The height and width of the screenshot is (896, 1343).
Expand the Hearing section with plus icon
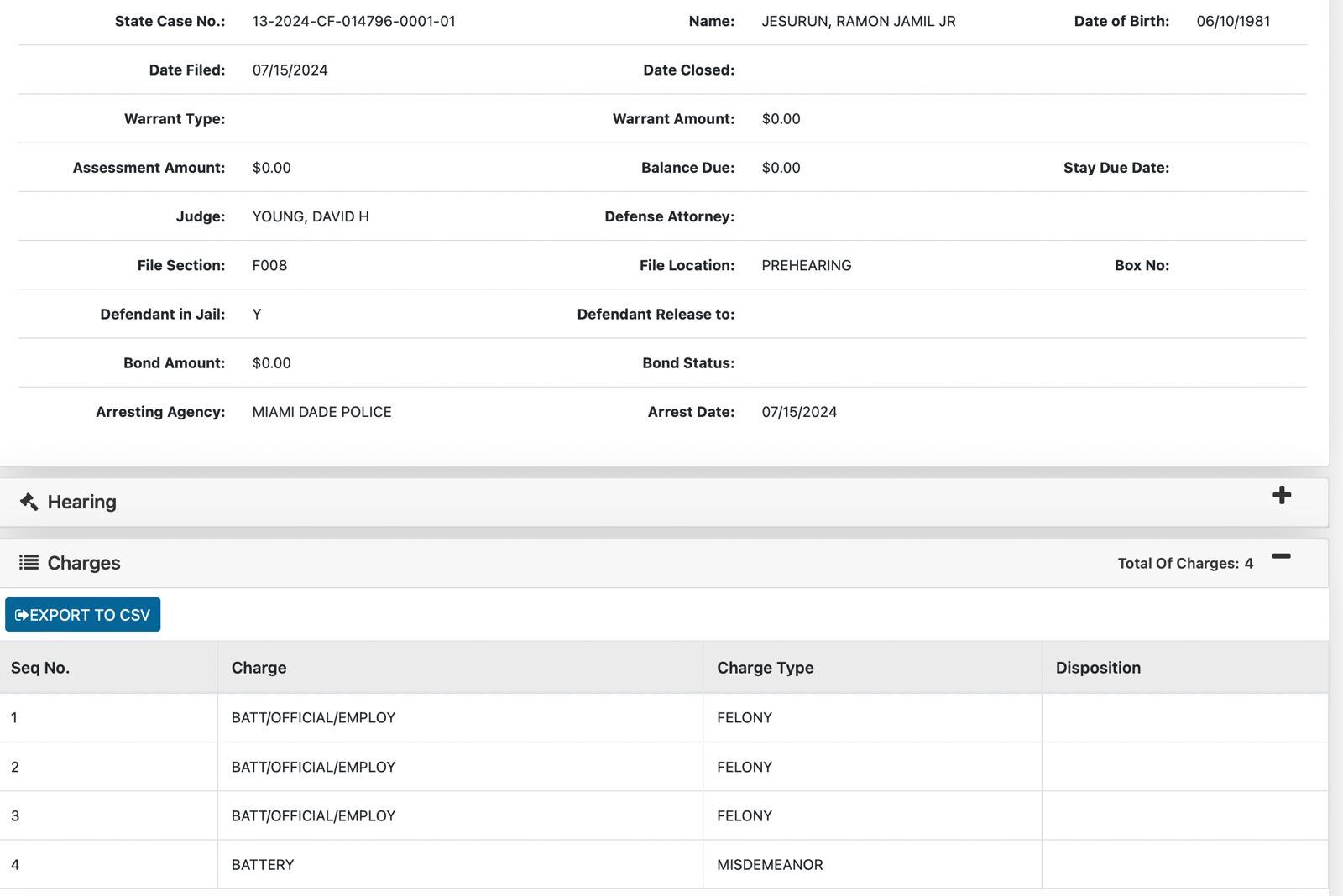[1281, 495]
